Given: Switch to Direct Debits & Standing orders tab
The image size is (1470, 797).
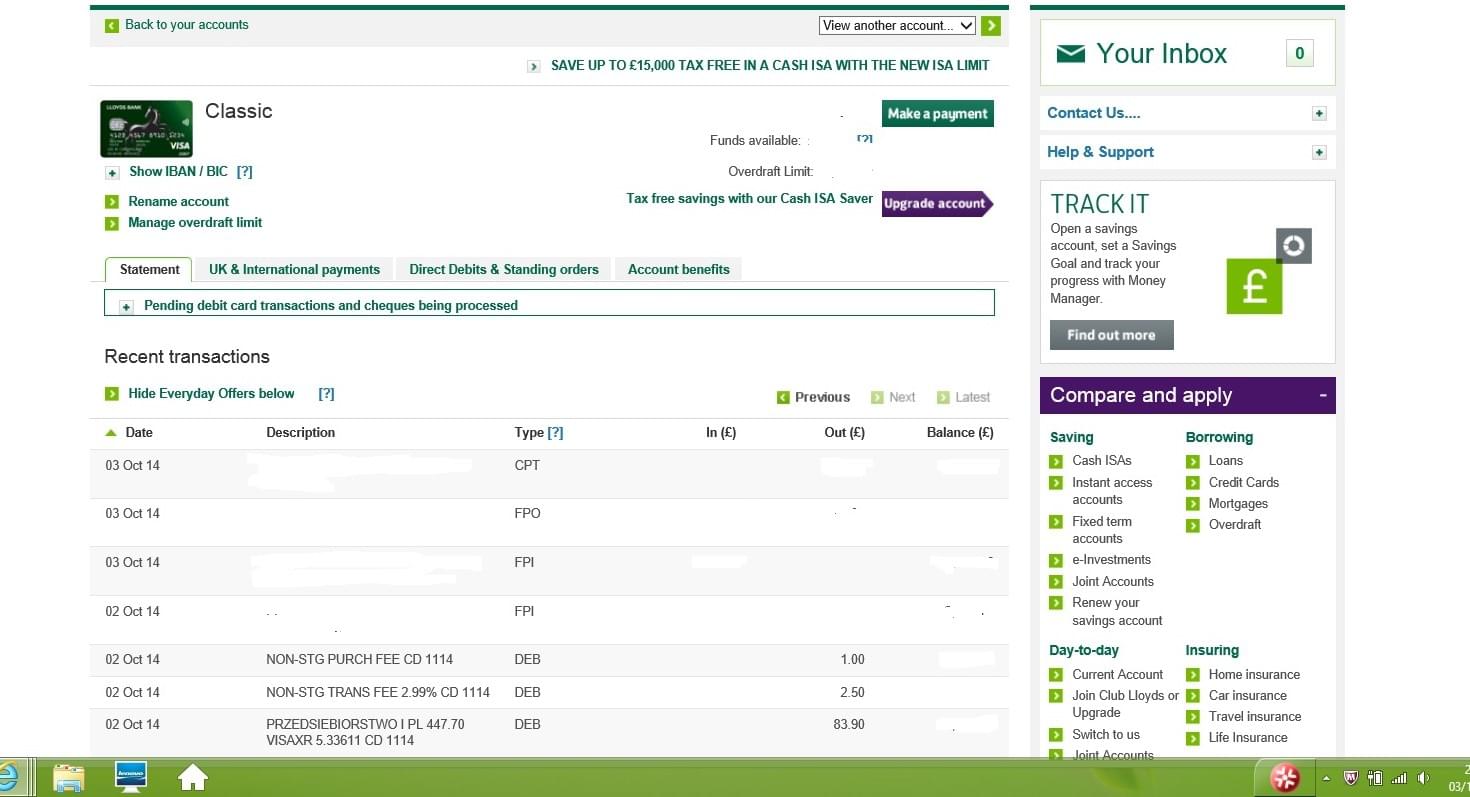Looking at the screenshot, I should (x=504, y=269).
